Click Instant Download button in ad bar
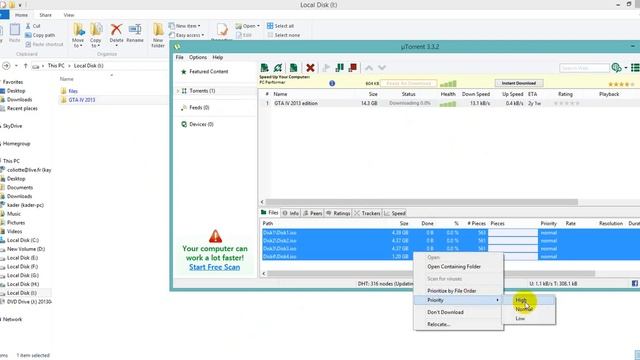This screenshot has width=640, height=360. 518,83
